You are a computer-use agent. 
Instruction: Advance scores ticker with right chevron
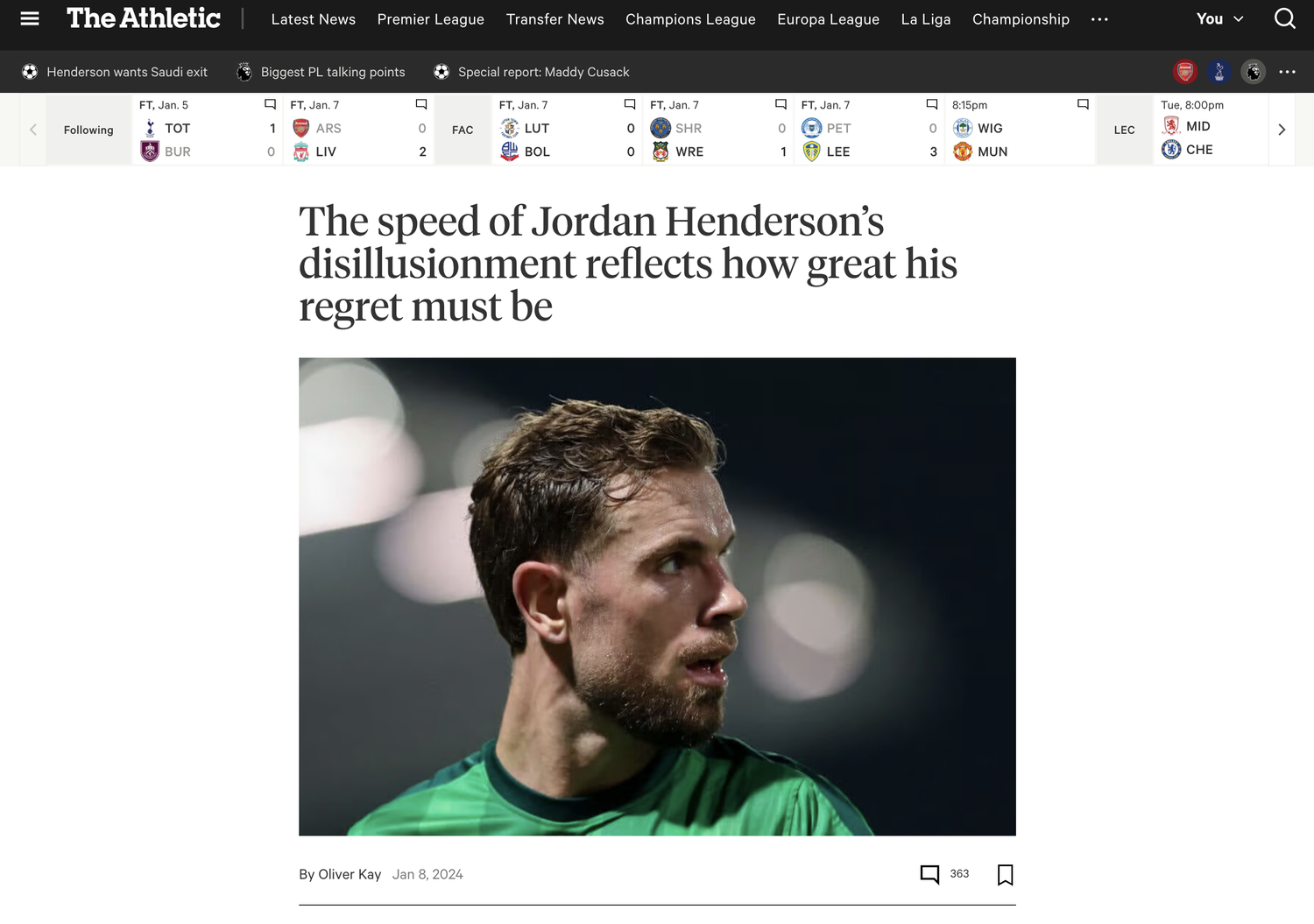pyautogui.click(x=1282, y=130)
